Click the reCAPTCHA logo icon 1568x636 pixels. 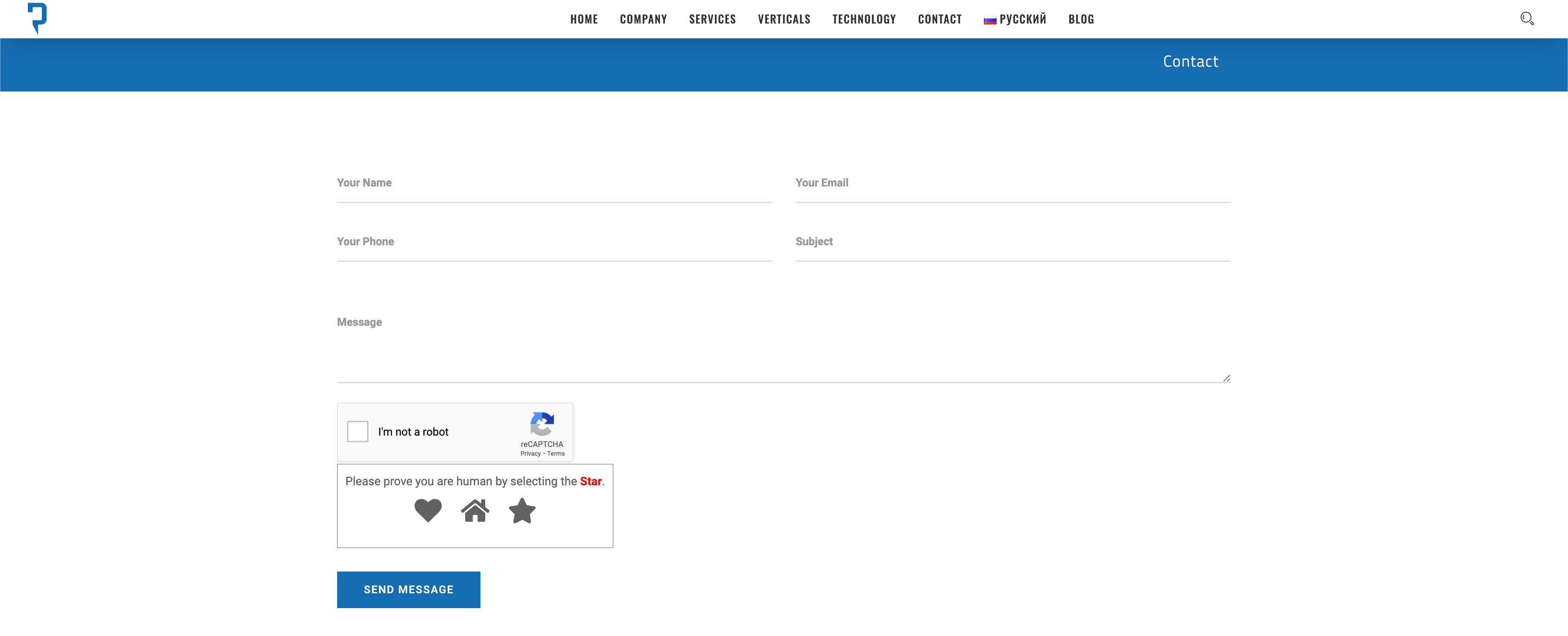(x=542, y=423)
